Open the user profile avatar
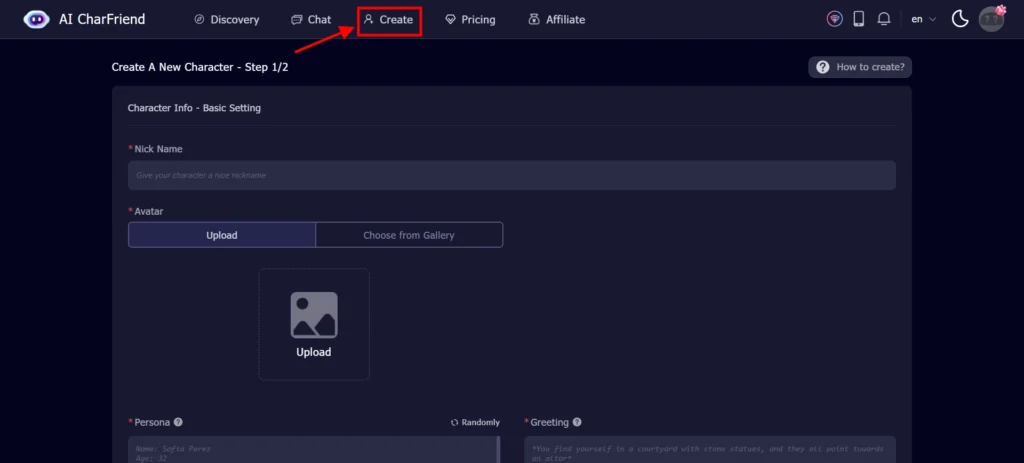 (990, 19)
